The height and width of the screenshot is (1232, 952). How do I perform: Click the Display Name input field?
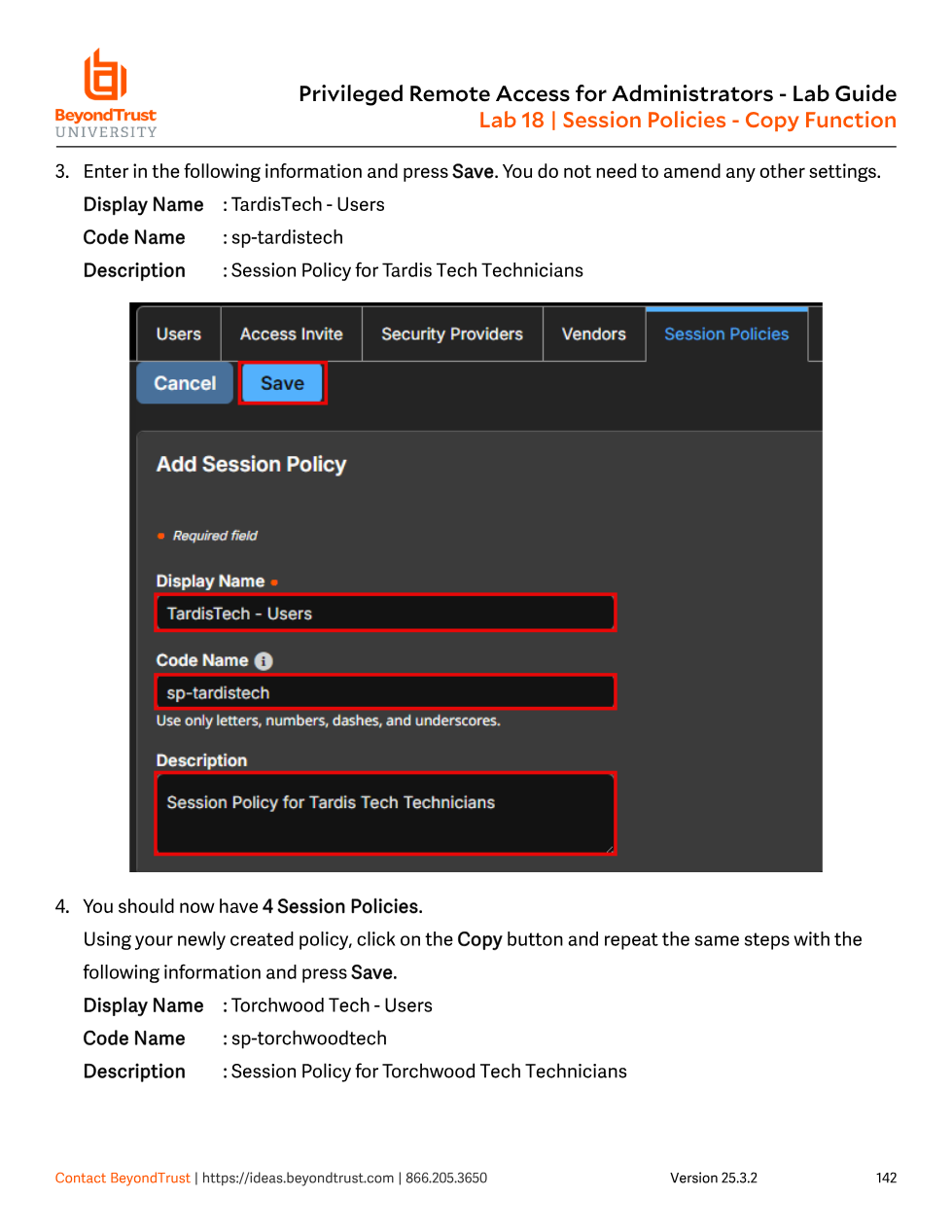click(386, 613)
